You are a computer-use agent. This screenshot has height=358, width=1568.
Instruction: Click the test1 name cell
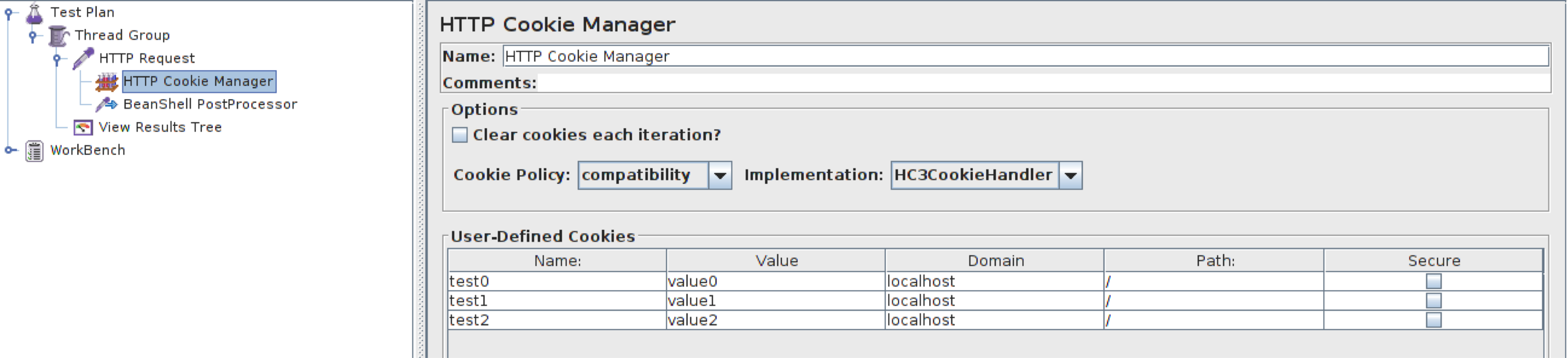coord(557,301)
